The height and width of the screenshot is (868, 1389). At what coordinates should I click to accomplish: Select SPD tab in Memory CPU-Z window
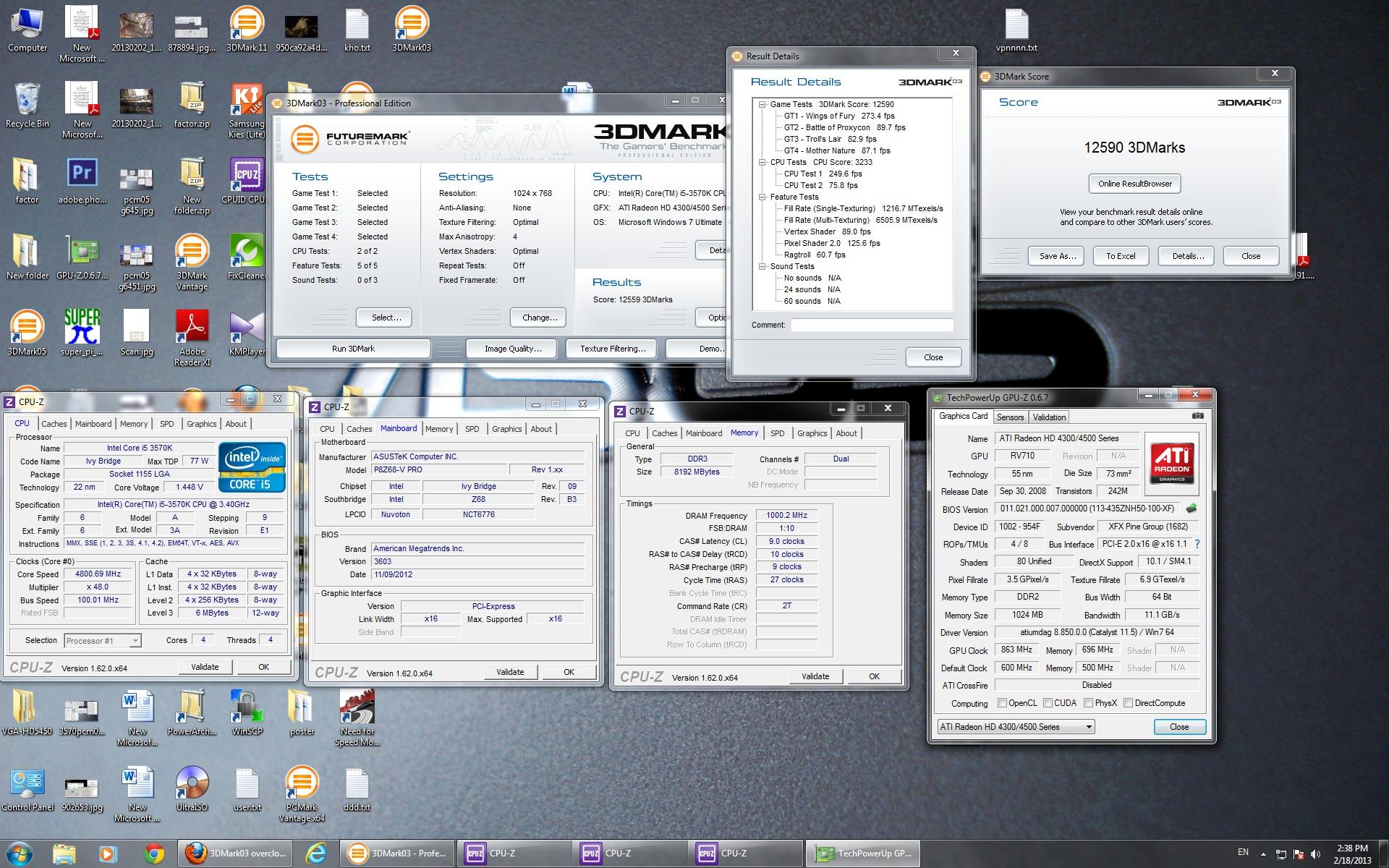click(x=778, y=433)
